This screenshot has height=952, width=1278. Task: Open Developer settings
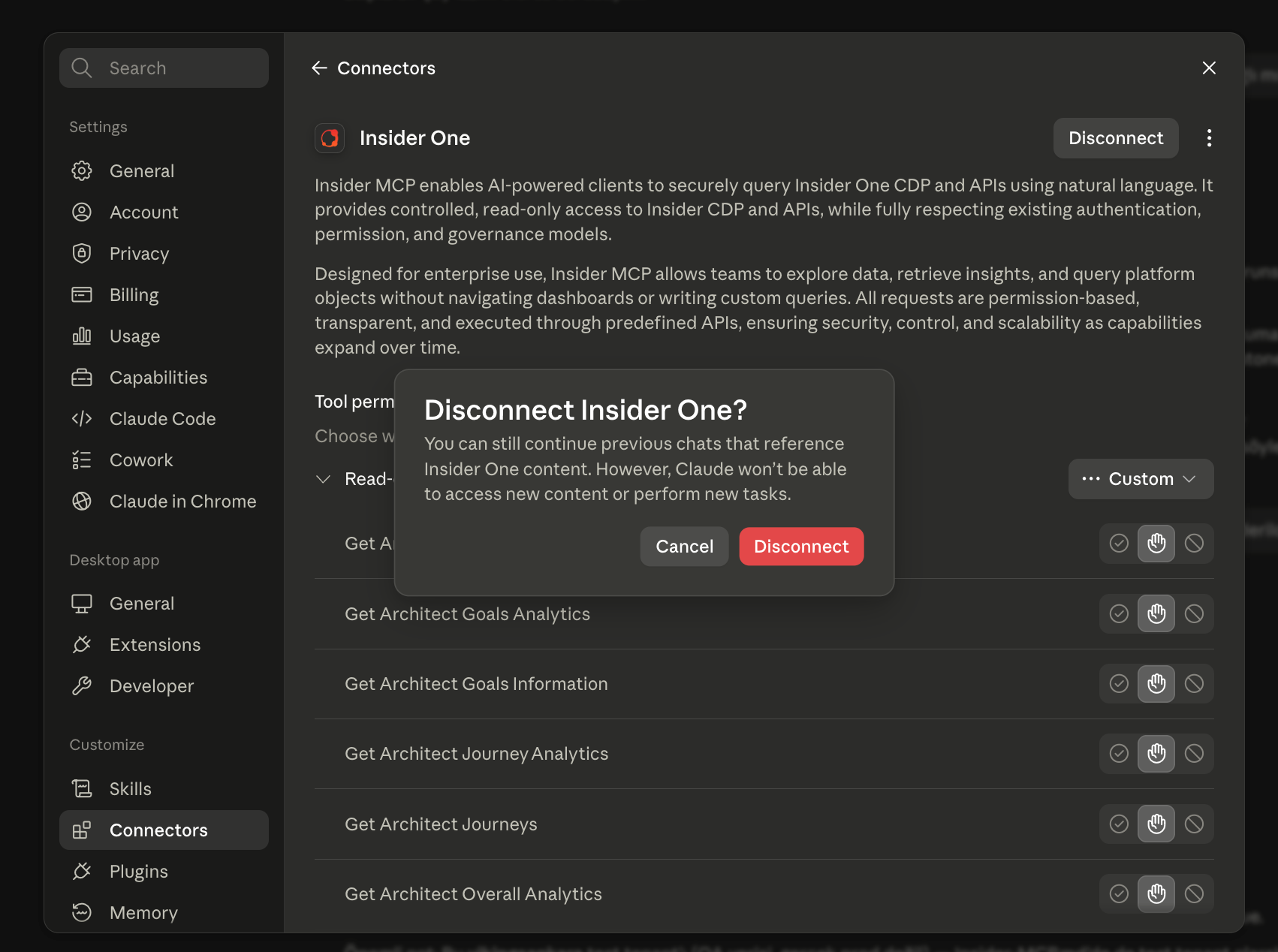pyautogui.click(x=164, y=686)
